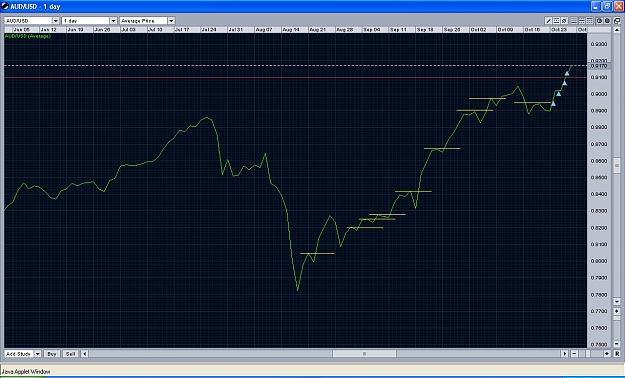Open the 1 day interval dropdown

coord(113,21)
